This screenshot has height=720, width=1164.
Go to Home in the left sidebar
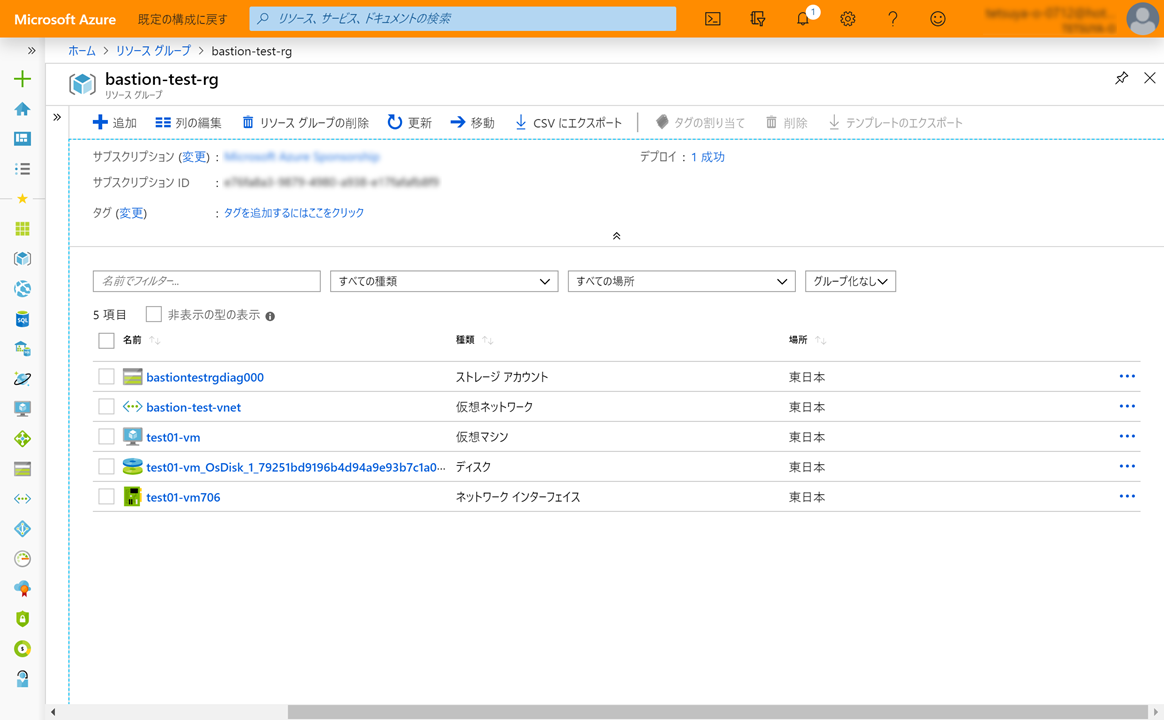[22, 109]
